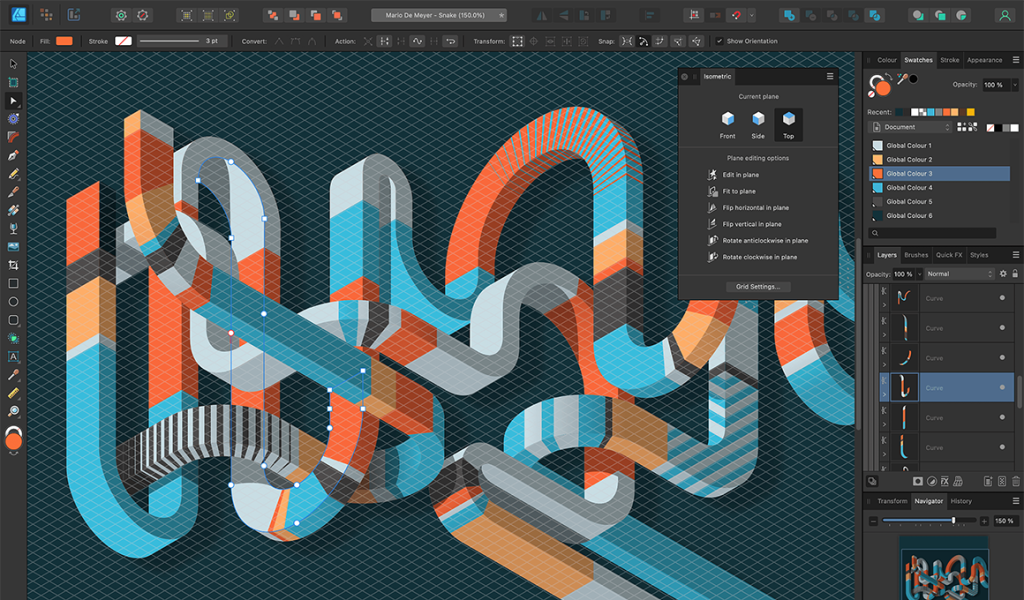Select the Zoom magnifier tool
This screenshot has height=600, width=1024.
click(13, 411)
